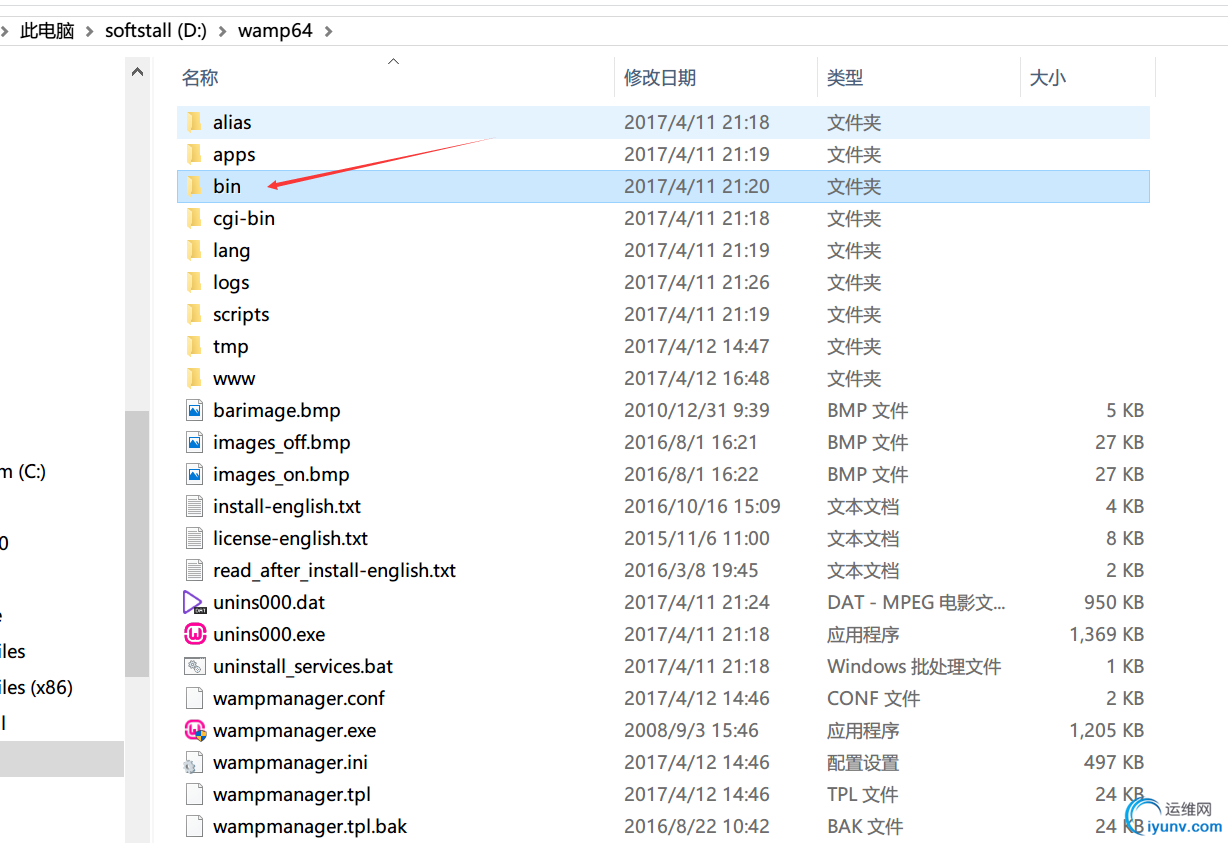The width and height of the screenshot is (1228, 843).
Task: Click the text document icon for license-english.txt
Action: 194,538
